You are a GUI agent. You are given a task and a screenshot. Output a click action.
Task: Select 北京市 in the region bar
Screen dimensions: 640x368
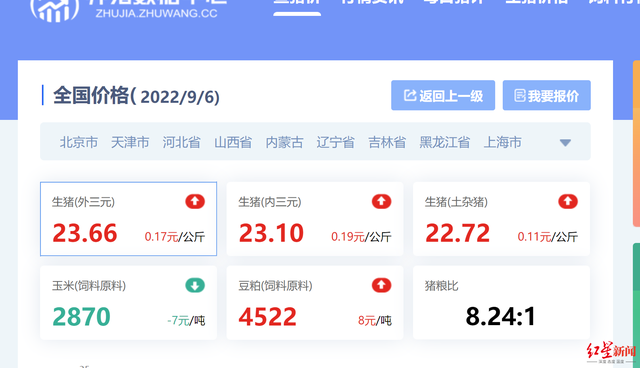(79, 142)
